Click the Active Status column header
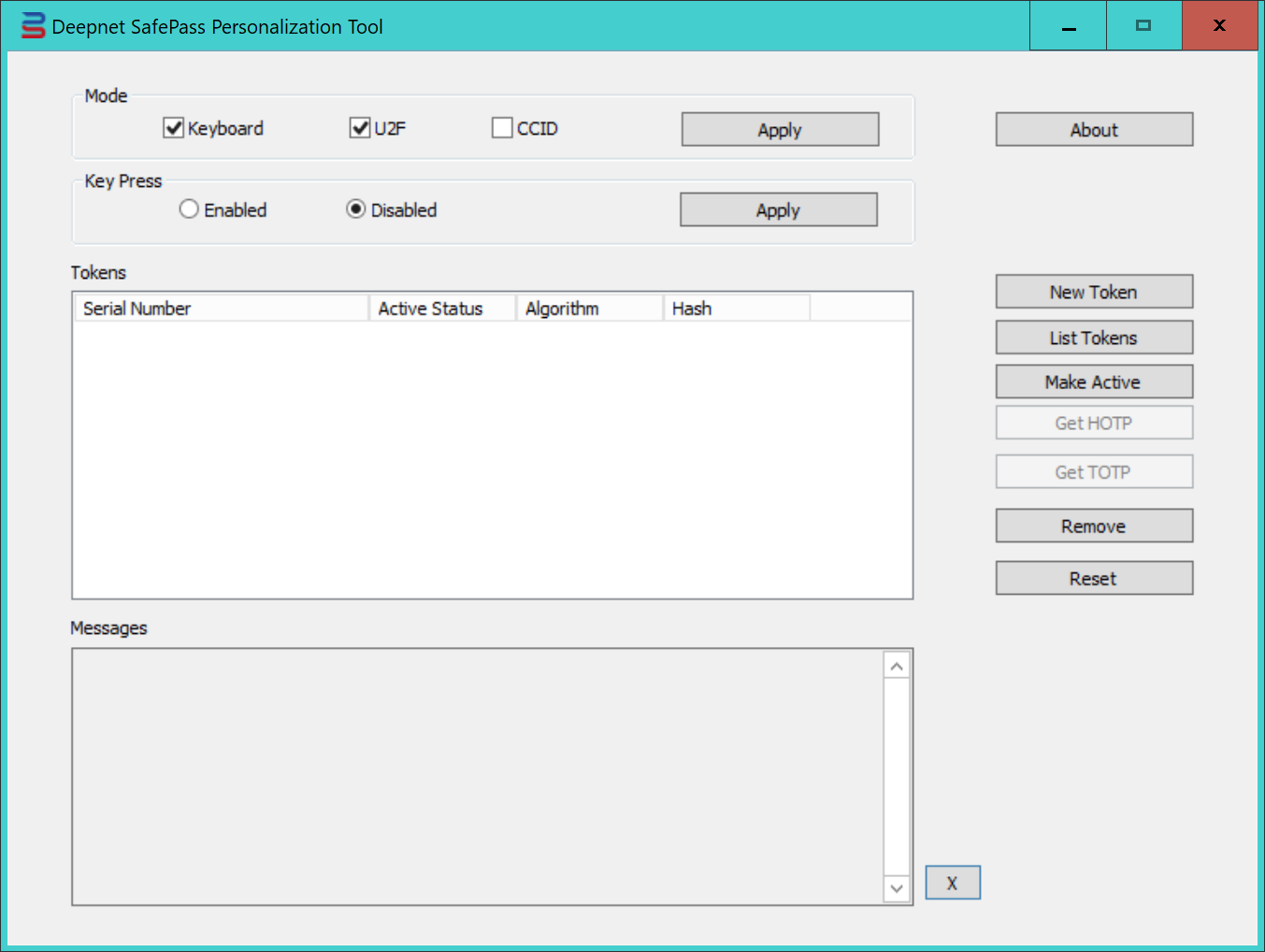The width and height of the screenshot is (1265, 952). tap(442, 309)
